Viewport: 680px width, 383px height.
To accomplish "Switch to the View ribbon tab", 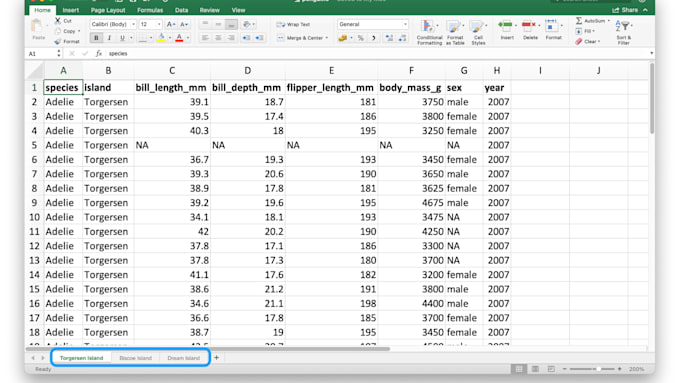I will pos(238,10).
